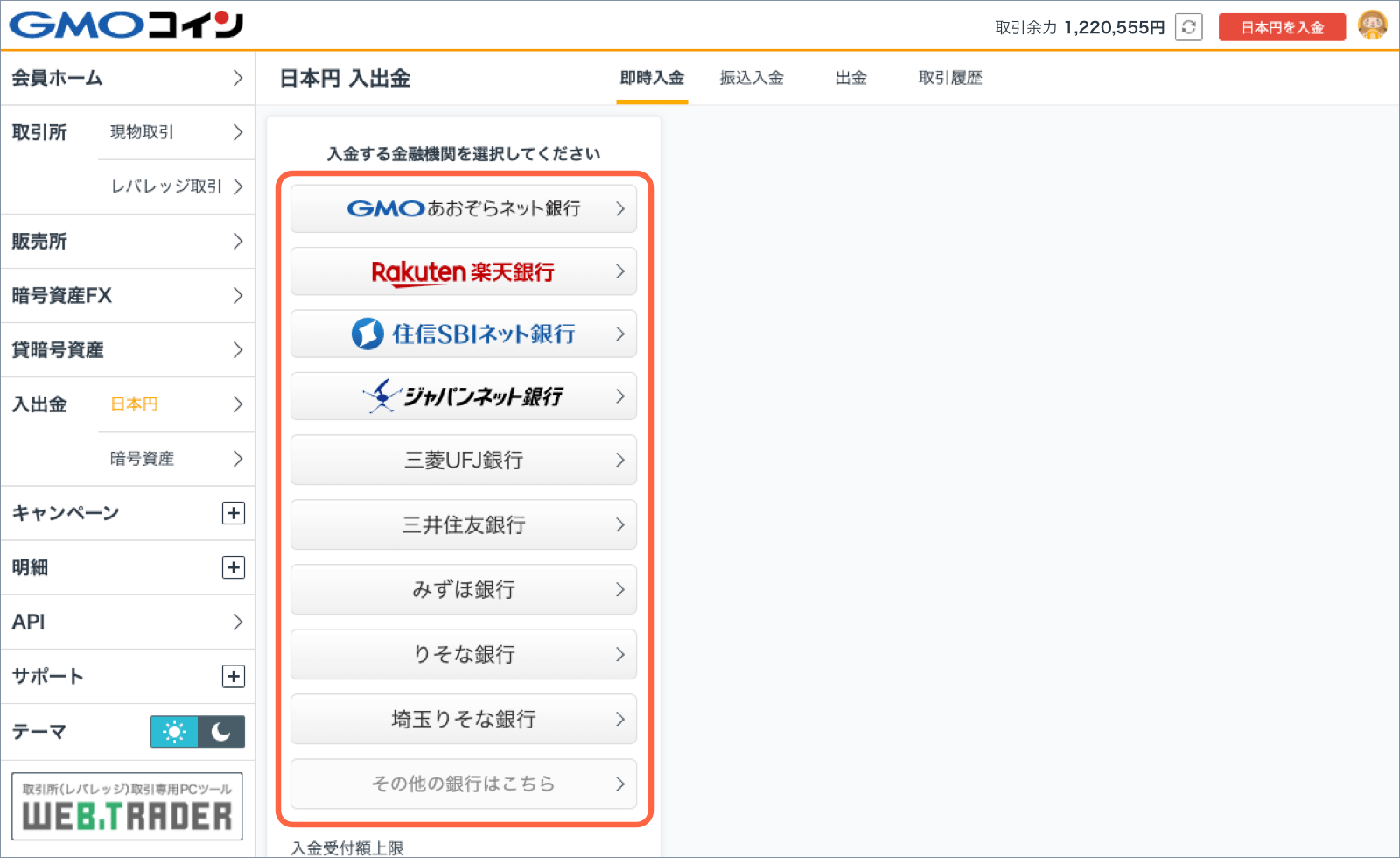Switch to the dark theme moon icon
Image resolution: width=1400 pixels, height=858 pixels.
[221, 732]
